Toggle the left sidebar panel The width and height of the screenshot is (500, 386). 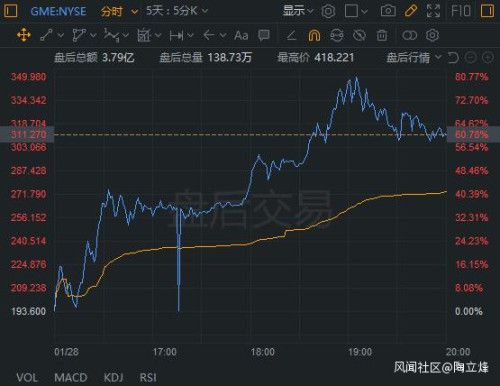(x=10, y=11)
